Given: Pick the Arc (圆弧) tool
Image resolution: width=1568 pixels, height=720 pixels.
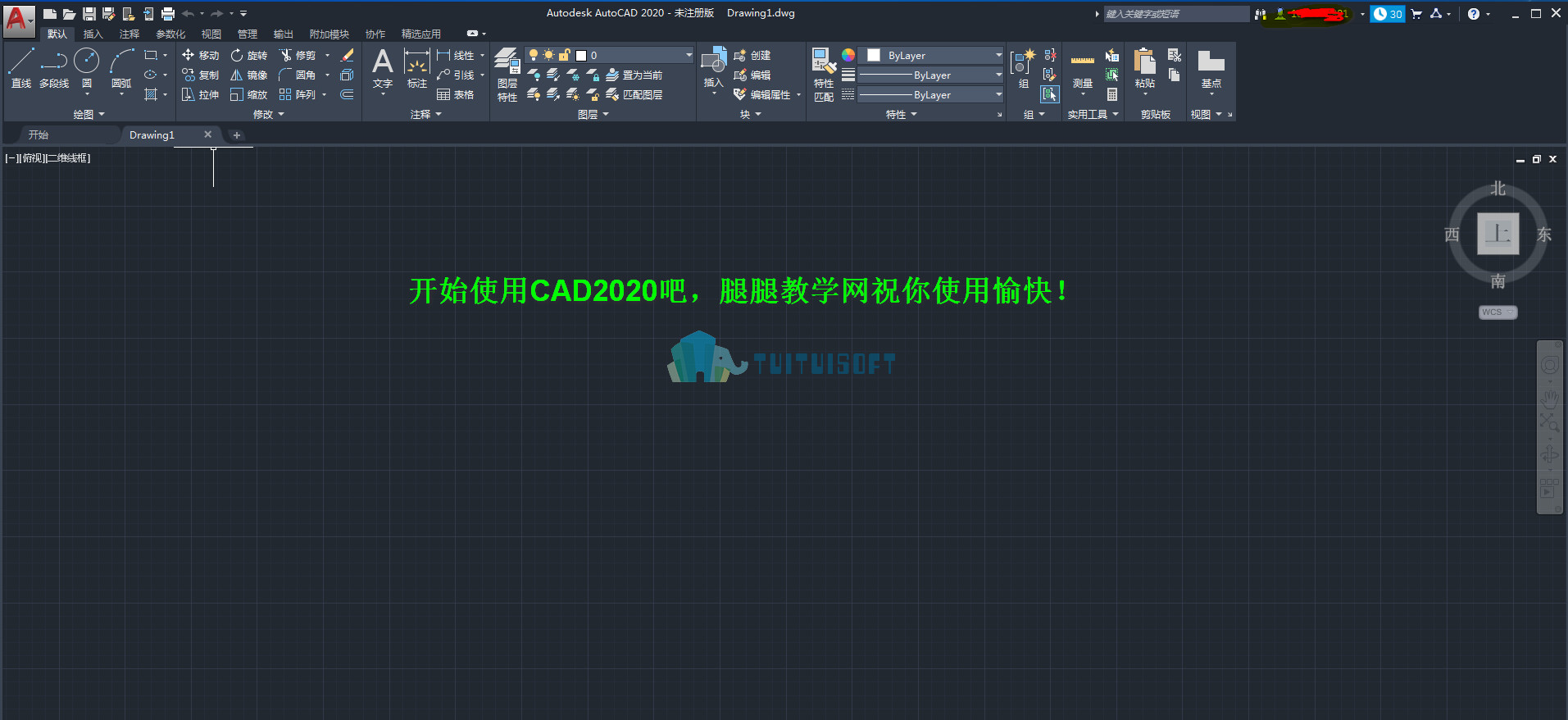Looking at the screenshot, I should 121,68.
